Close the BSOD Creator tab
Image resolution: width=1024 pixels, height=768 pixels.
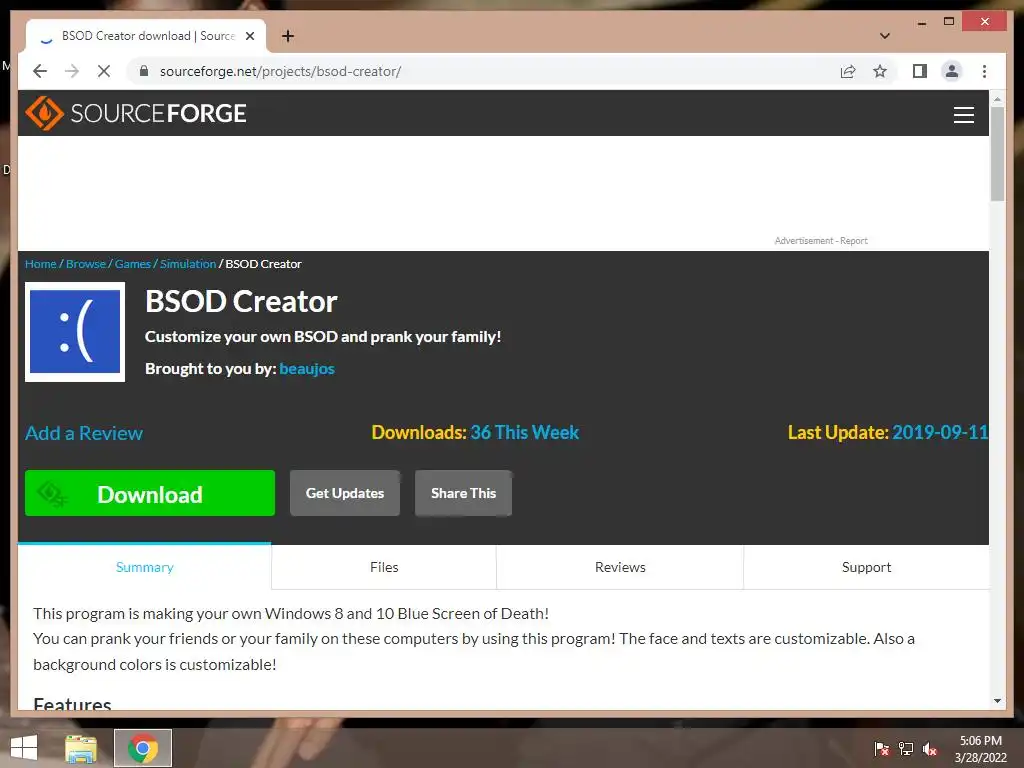[x=249, y=36]
